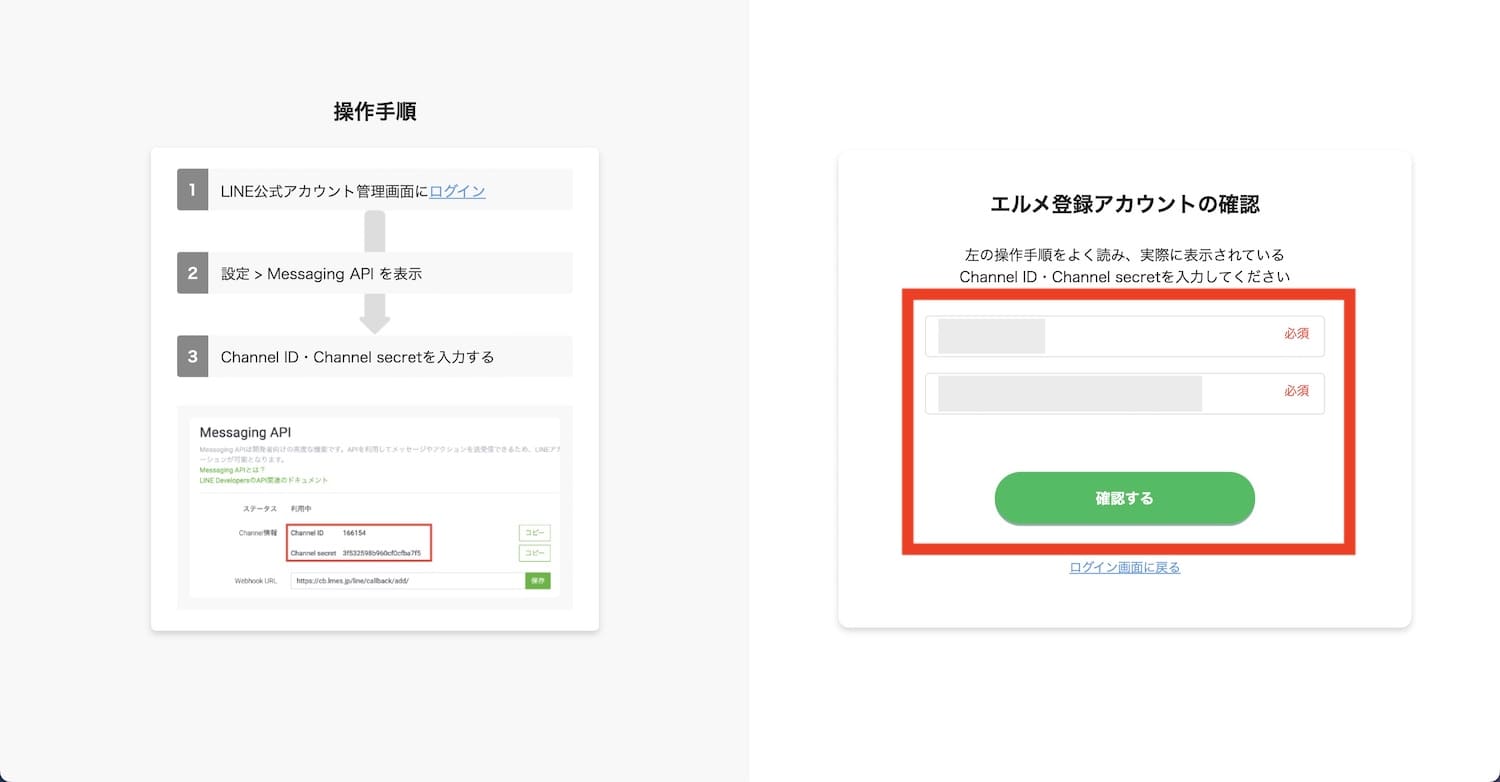Viewport: 1500px width, 782px height.
Task: Click the connector bar between steps 1 and 2
Action: pyautogui.click(x=375, y=231)
